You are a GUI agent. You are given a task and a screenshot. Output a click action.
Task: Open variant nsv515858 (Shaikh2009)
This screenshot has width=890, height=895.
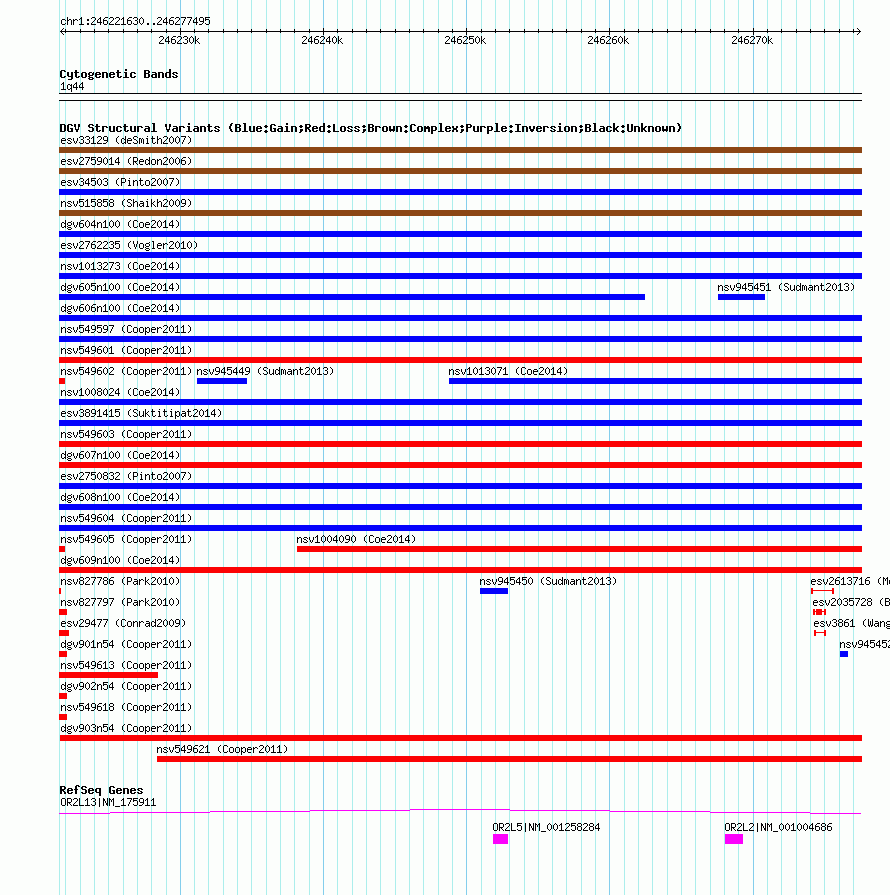126,203
